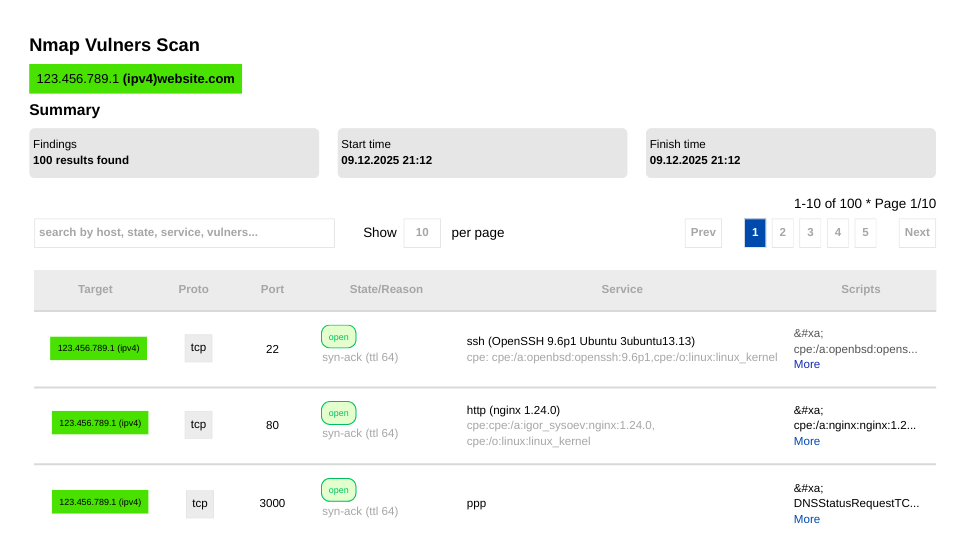Expand More for the port 80 scripts
Viewport: 960px width, 540px height.
(807, 441)
